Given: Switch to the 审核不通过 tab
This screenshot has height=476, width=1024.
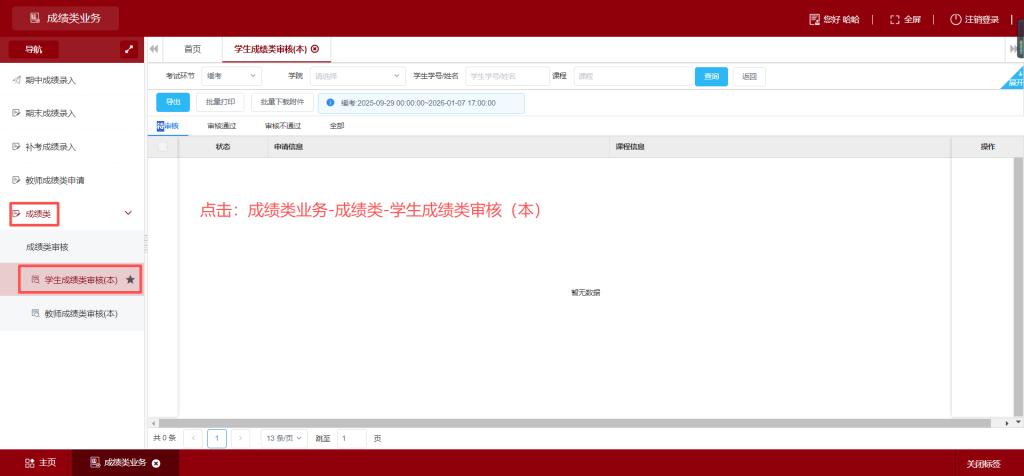Looking at the screenshot, I should pyautogui.click(x=283, y=126).
